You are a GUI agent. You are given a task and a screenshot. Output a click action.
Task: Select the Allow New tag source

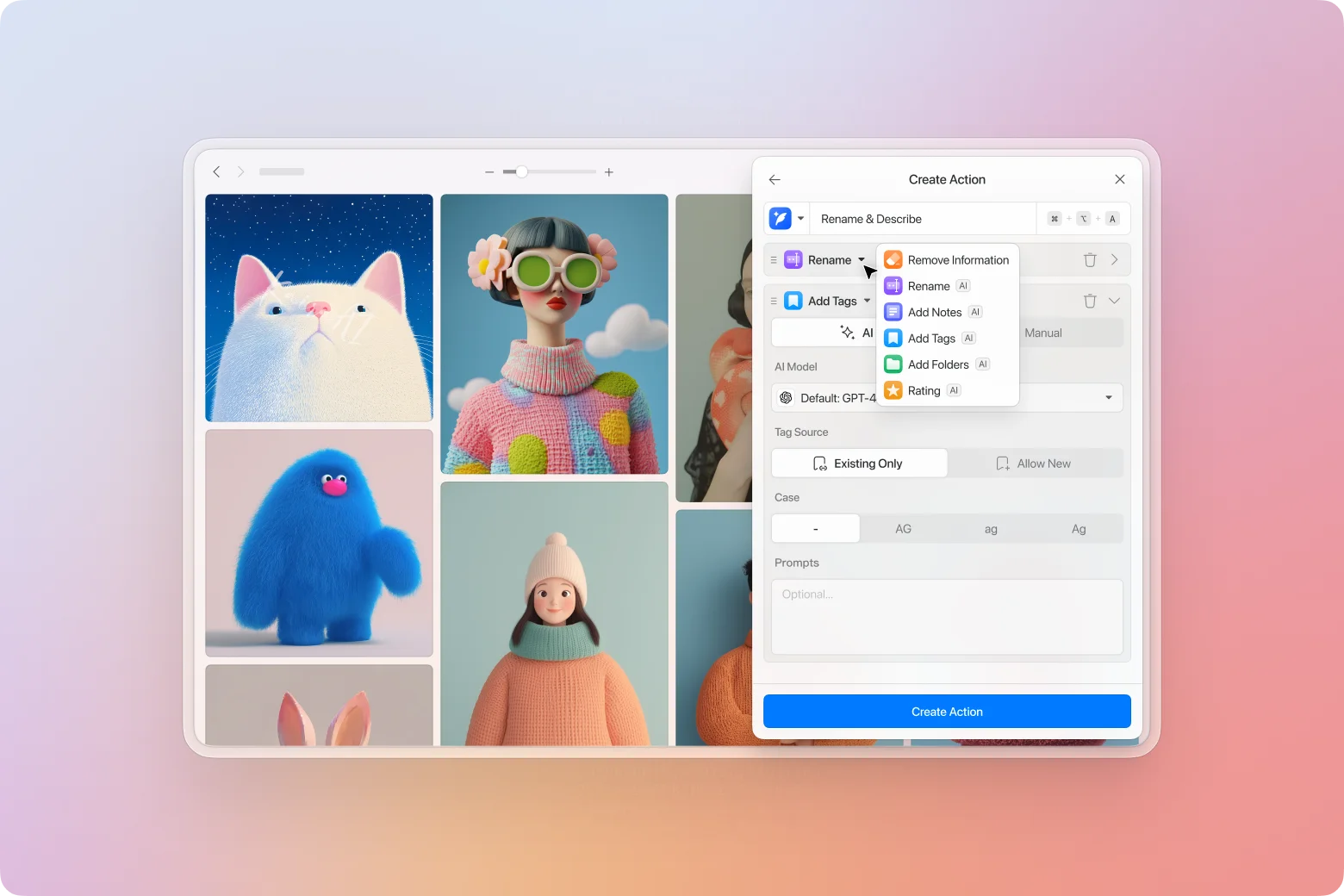coord(1035,464)
